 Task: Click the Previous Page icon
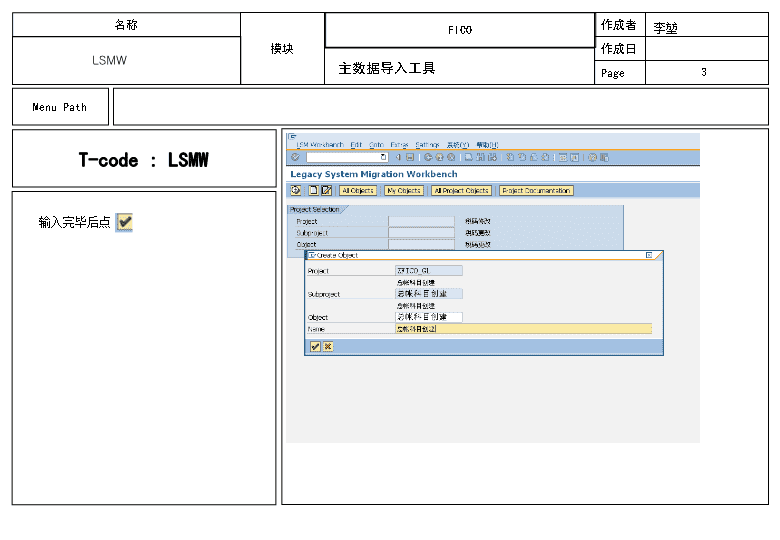click(x=522, y=157)
